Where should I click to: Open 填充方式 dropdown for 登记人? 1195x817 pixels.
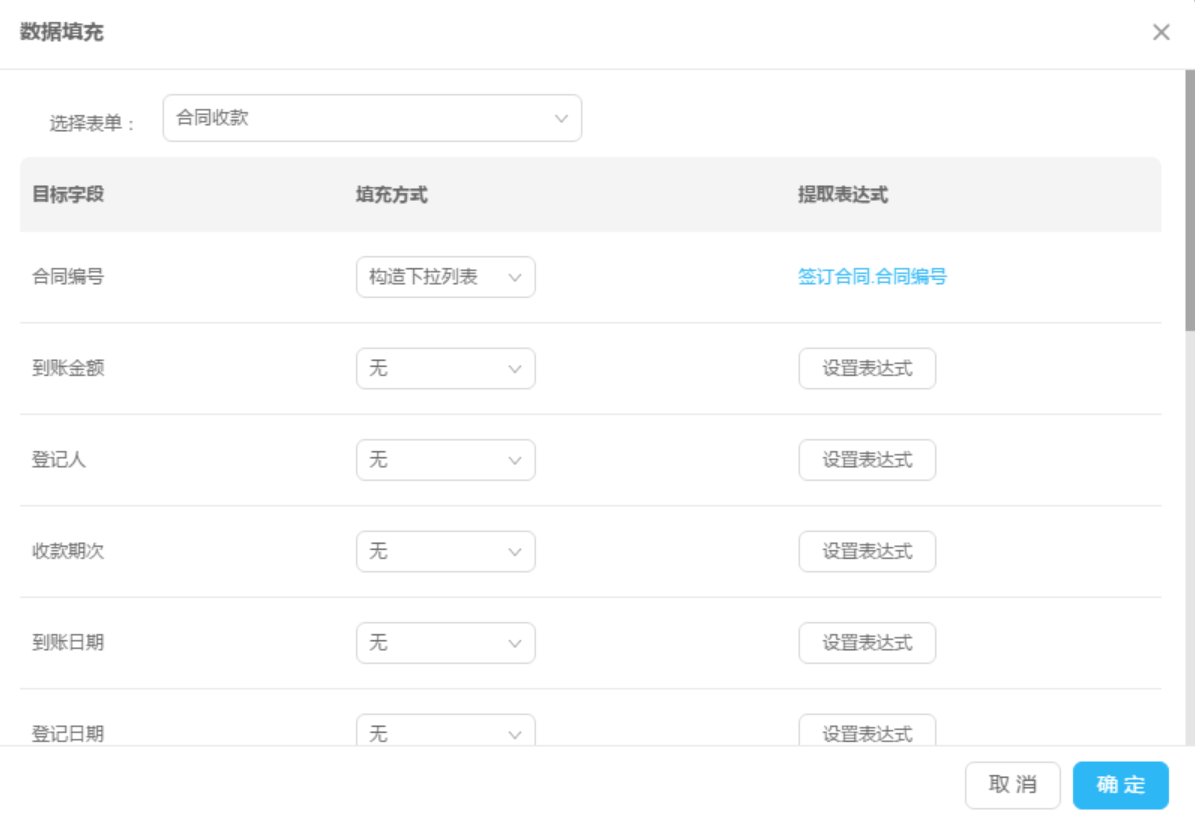click(445, 460)
